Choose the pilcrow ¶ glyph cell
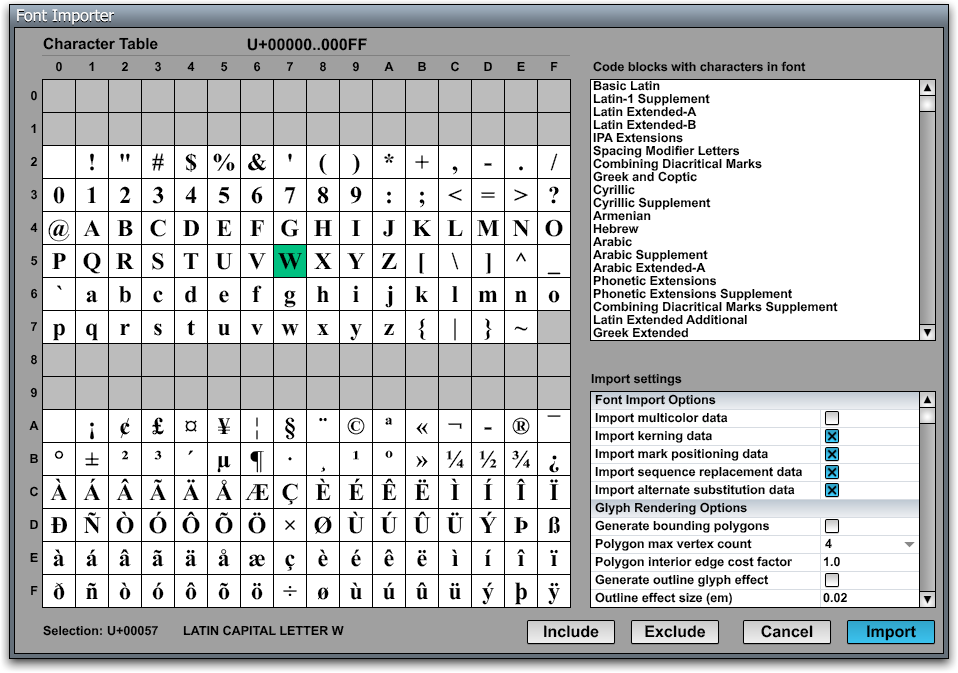958x673 pixels. 257,459
